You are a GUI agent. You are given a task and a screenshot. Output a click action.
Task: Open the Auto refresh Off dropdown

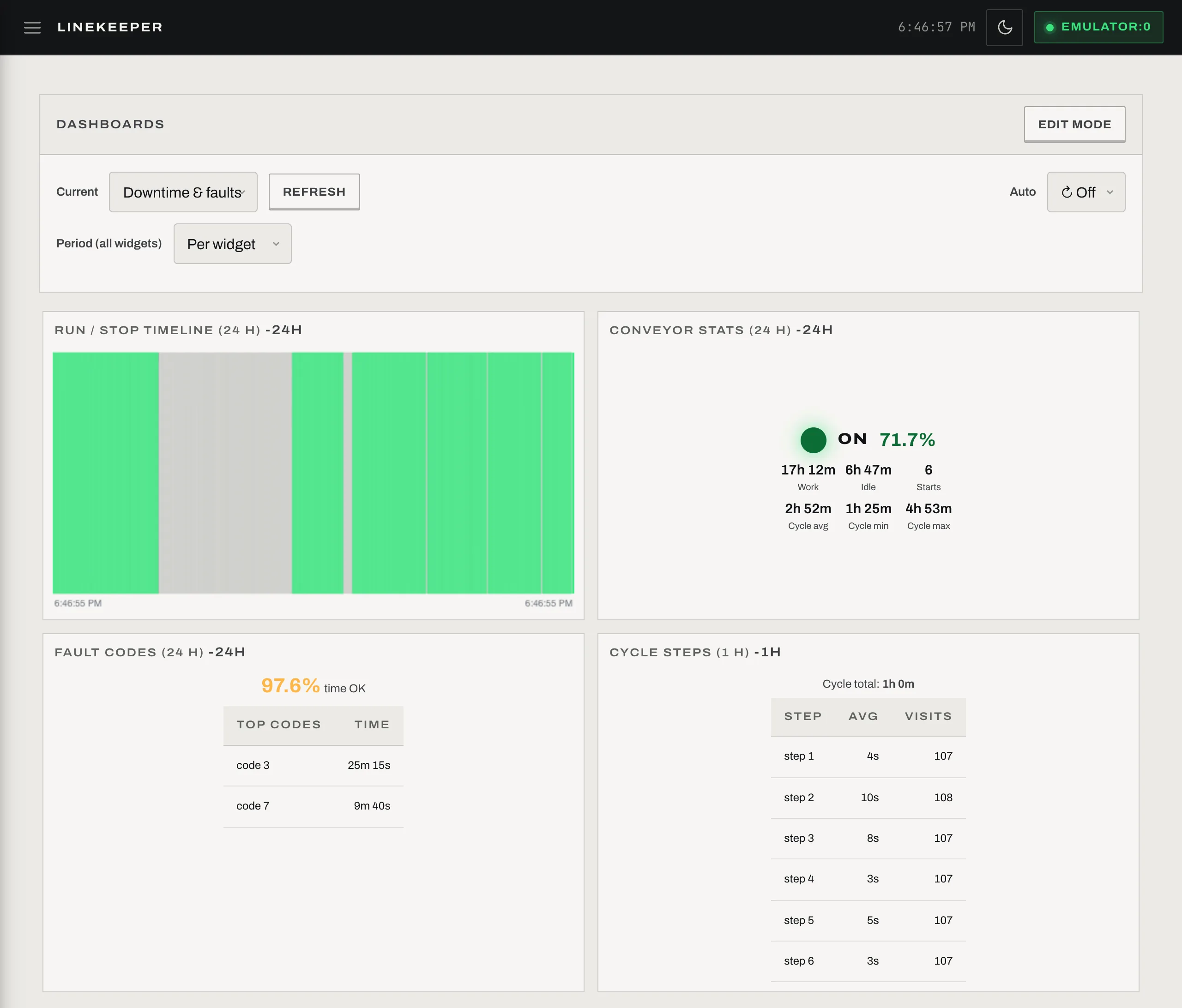[x=1086, y=192]
